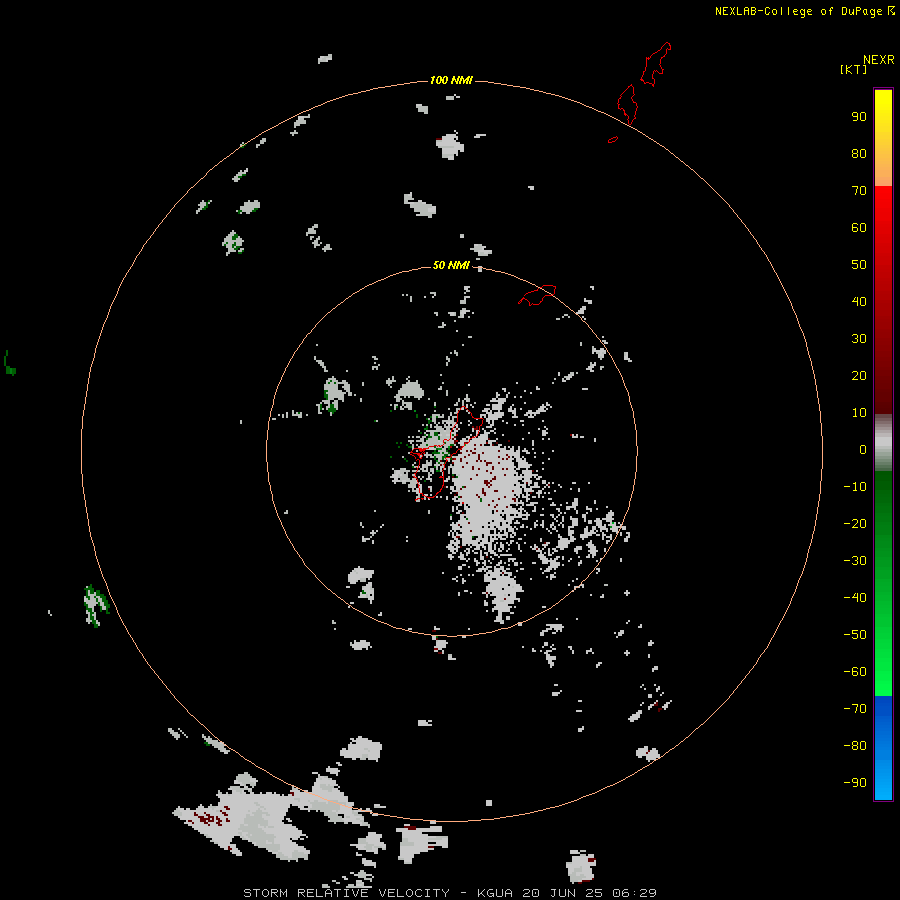Click the 70 value on velocity scale
The width and height of the screenshot is (900, 900).
click(x=859, y=191)
